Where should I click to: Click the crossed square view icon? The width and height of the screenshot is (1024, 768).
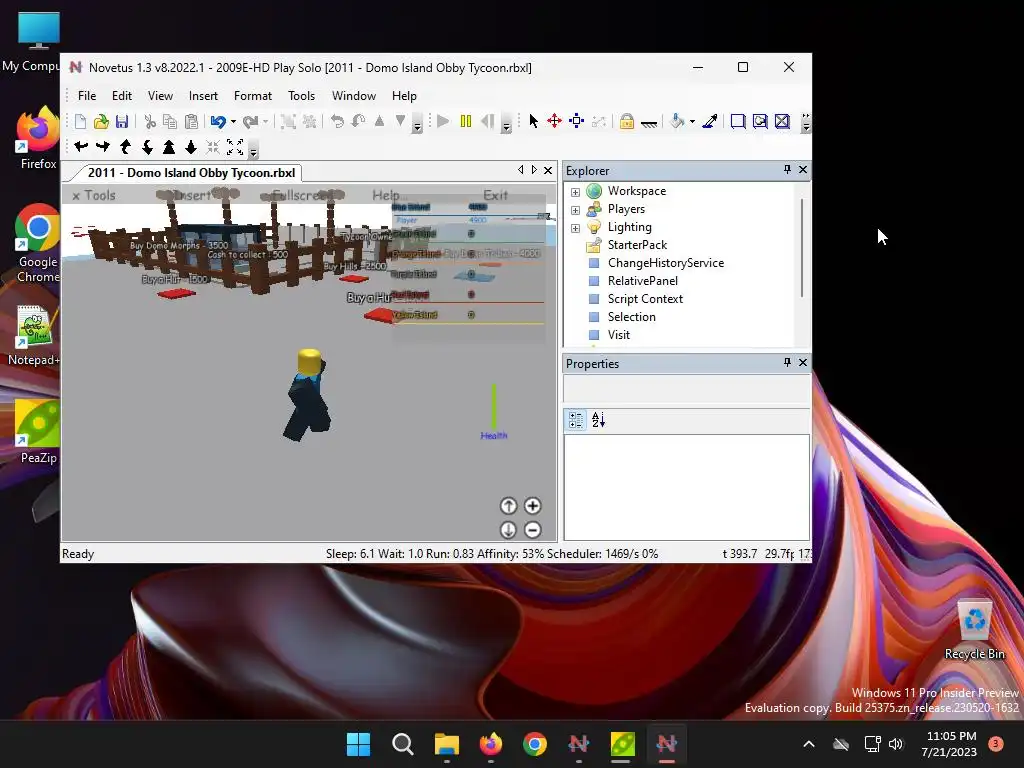782,121
